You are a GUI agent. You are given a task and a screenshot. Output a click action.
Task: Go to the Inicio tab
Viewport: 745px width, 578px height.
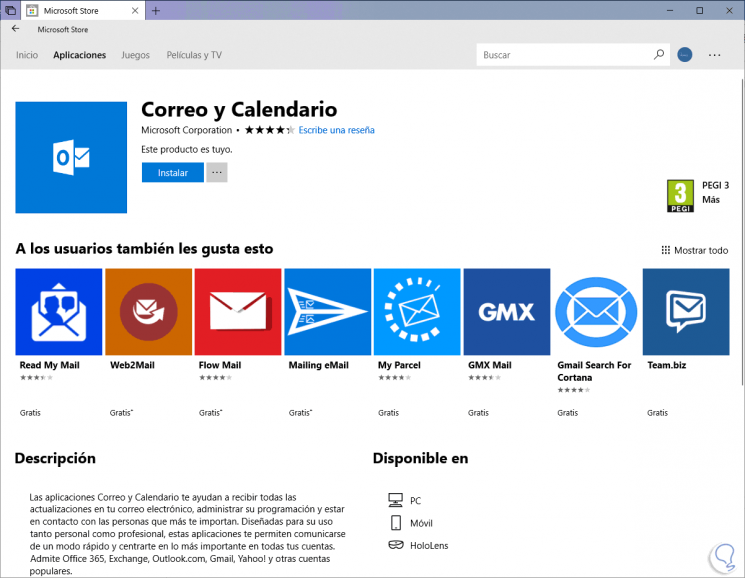[x=27, y=55]
